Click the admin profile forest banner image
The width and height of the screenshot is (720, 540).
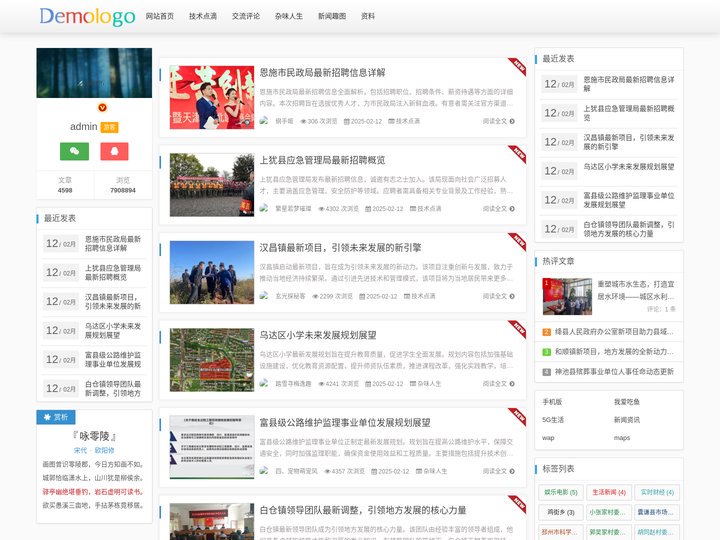coord(94,73)
